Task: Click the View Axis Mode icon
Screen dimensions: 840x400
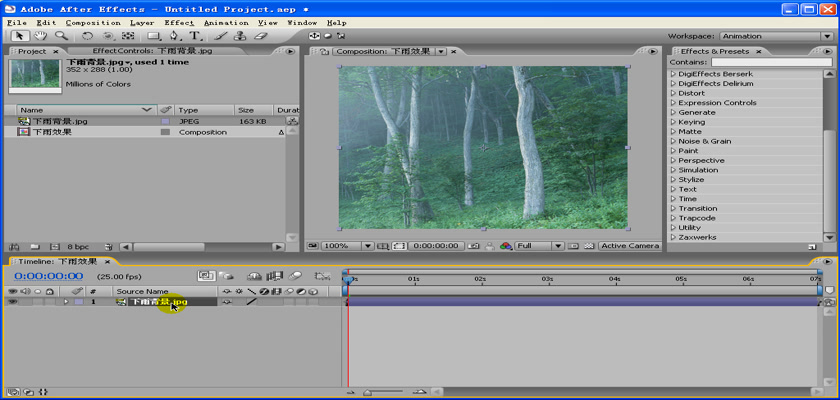Action: coord(340,36)
